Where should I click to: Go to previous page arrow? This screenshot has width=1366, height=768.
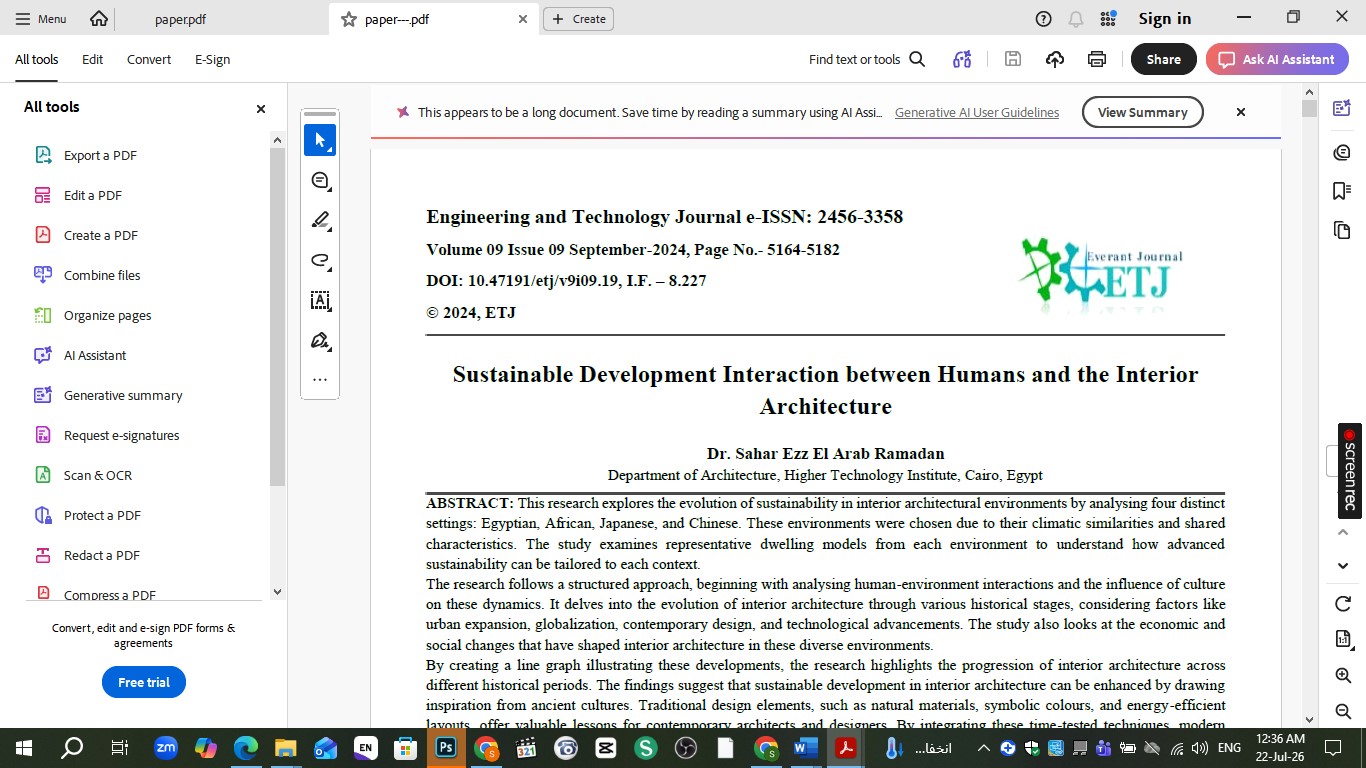(1343, 532)
